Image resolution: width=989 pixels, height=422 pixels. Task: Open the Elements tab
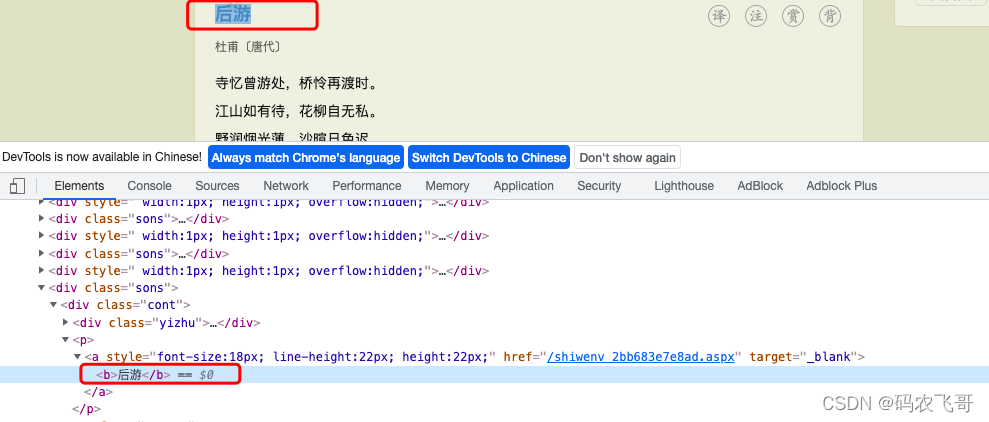pos(79,185)
